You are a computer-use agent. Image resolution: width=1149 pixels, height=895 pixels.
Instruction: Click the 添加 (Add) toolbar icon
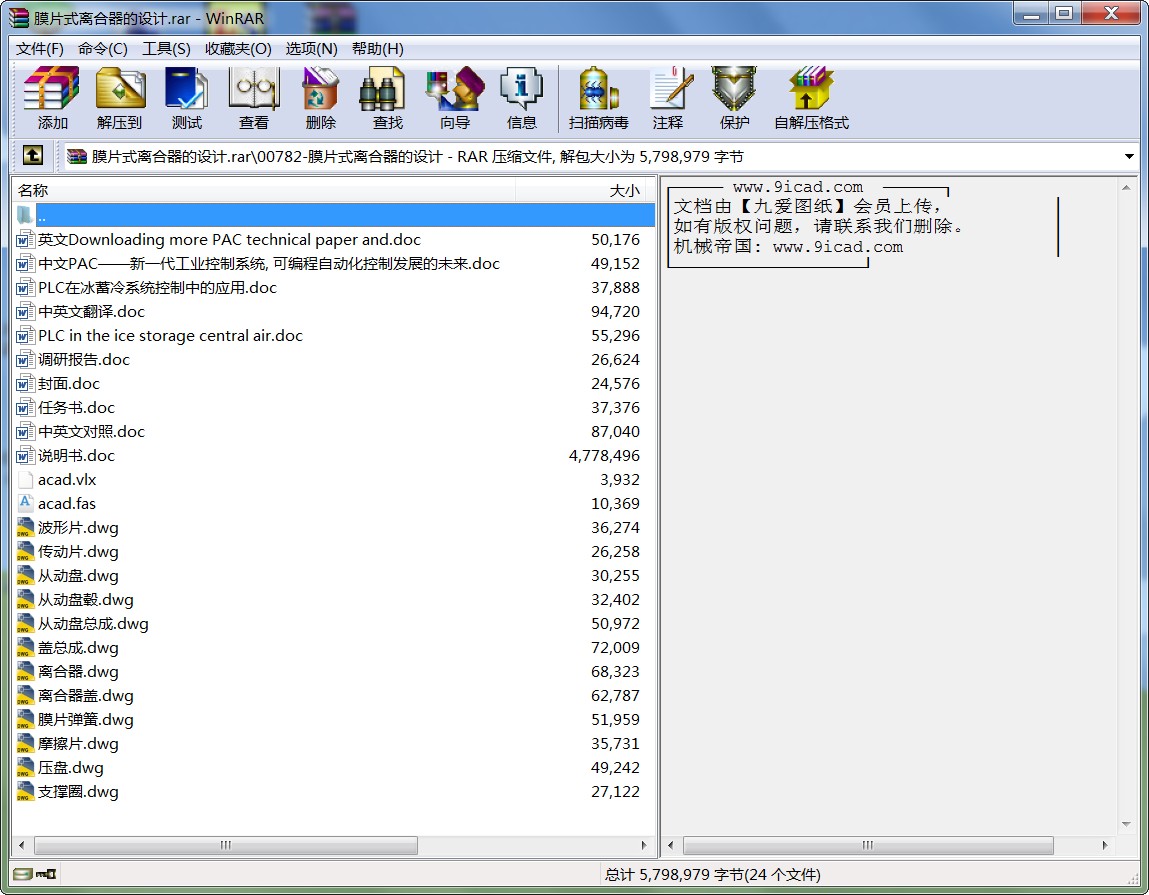[52, 98]
